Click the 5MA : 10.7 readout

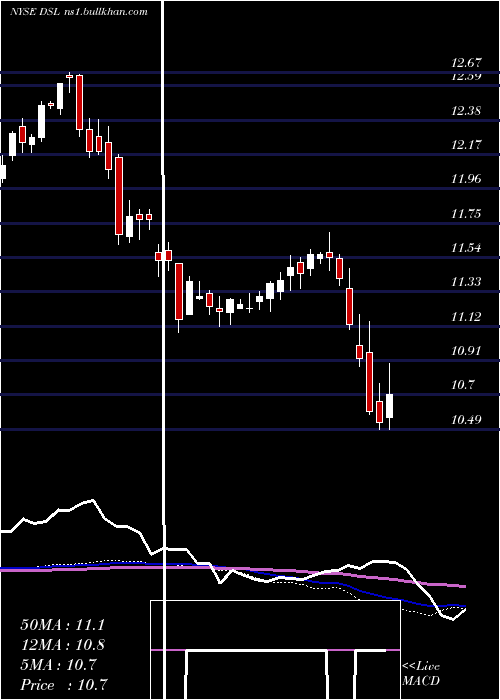coord(58,665)
